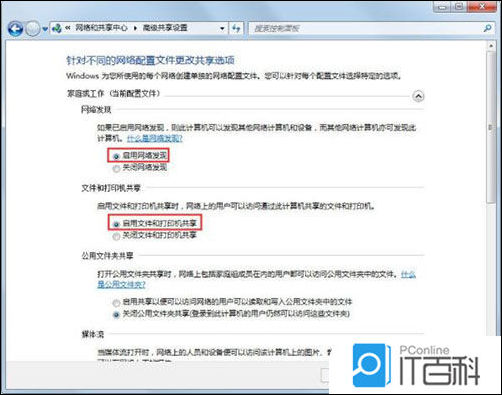Click the 媒体流 section heading
This screenshot has height=395, width=502.
point(93,334)
